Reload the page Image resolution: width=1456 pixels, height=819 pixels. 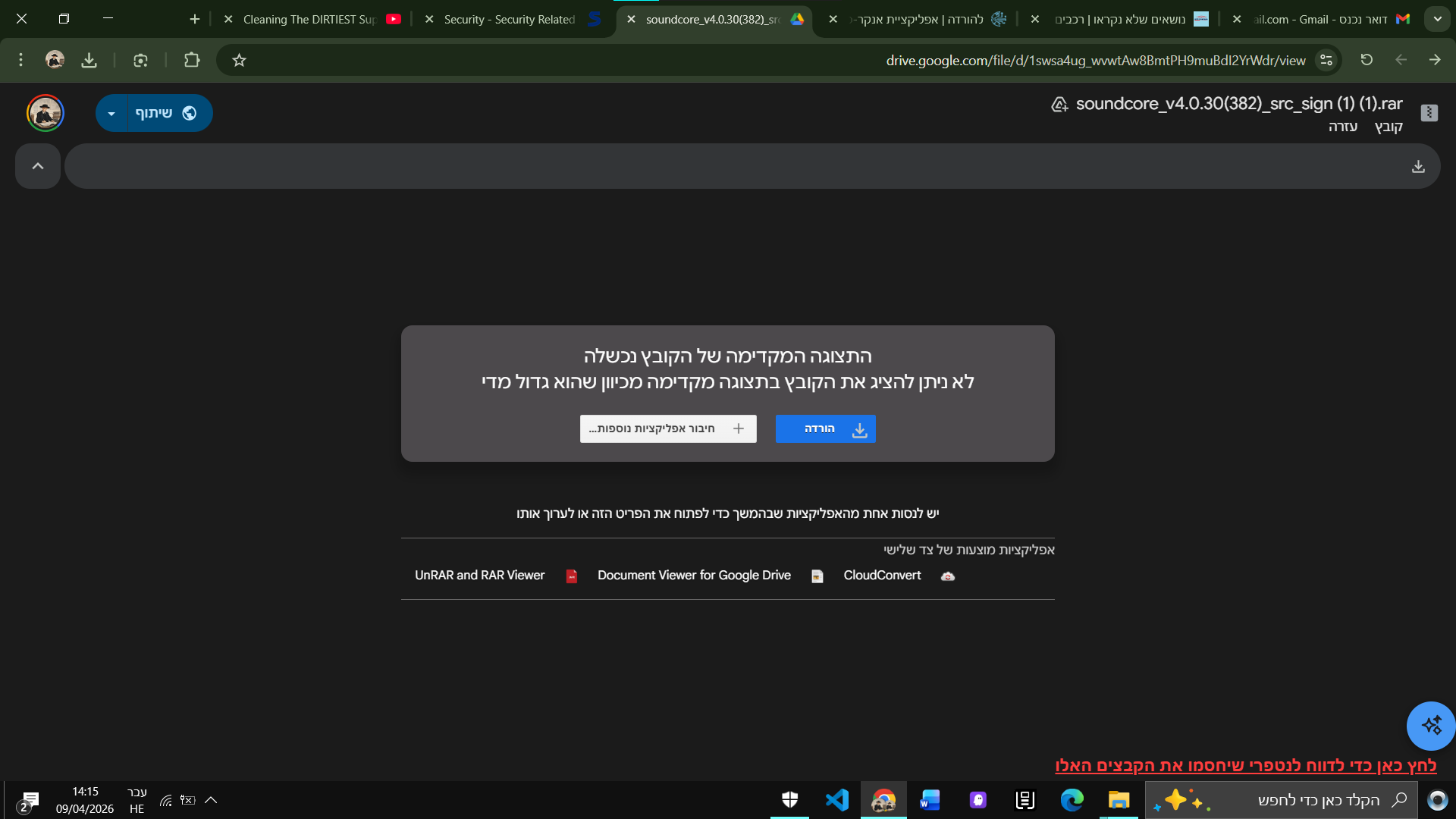point(1367,60)
